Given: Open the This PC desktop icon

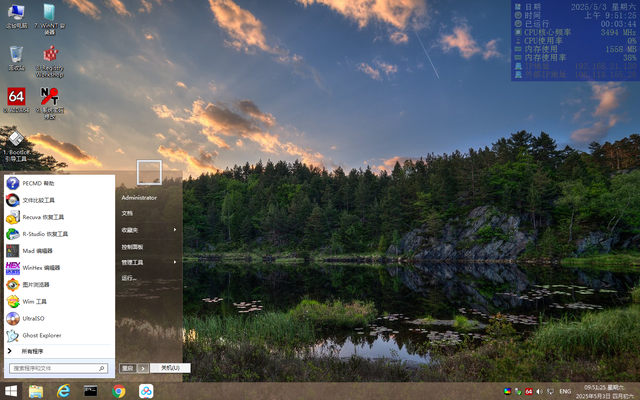Looking at the screenshot, I should pyautogui.click(x=16, y=17).
